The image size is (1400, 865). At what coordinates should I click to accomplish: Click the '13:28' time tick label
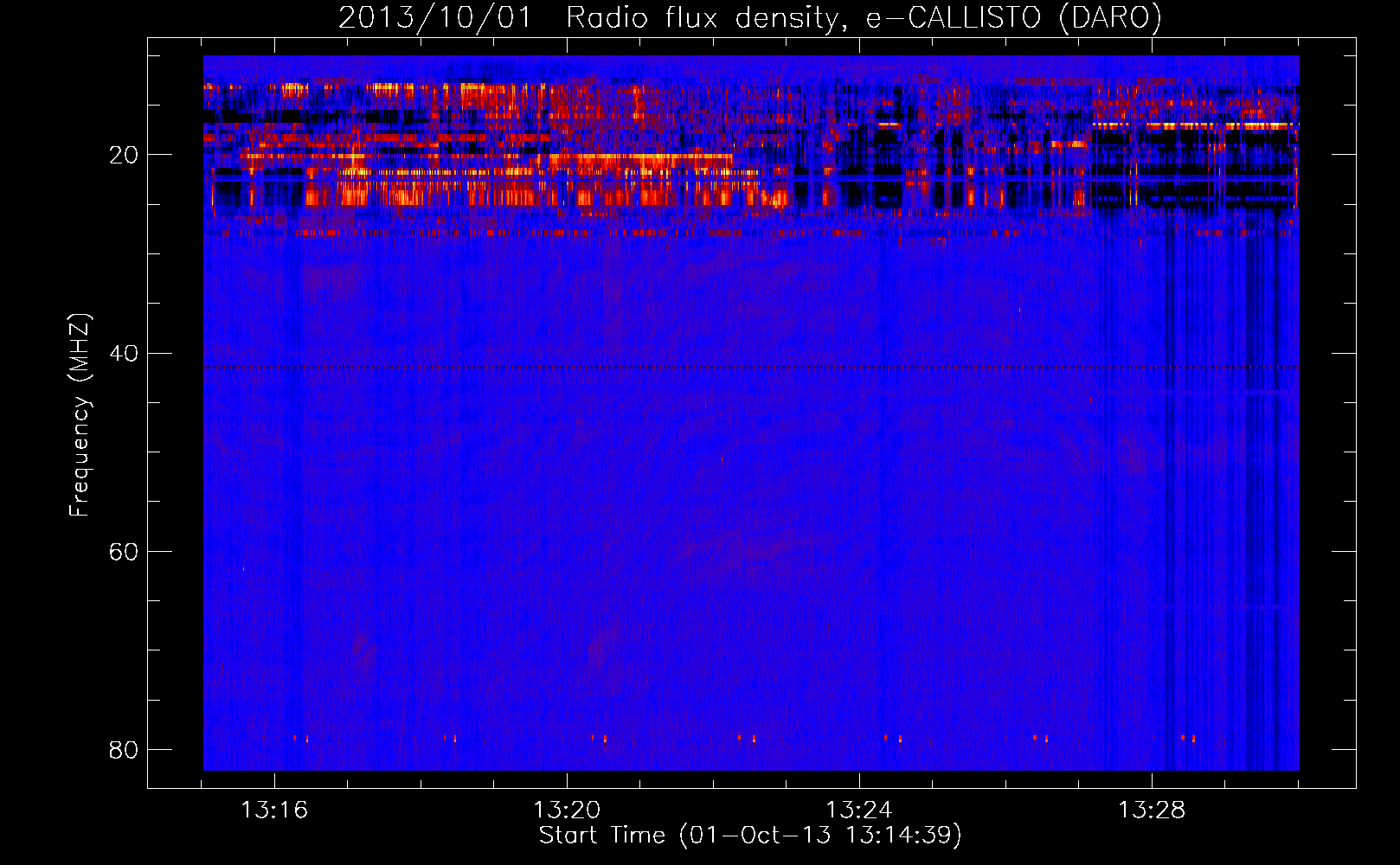tap(1152, 810)
